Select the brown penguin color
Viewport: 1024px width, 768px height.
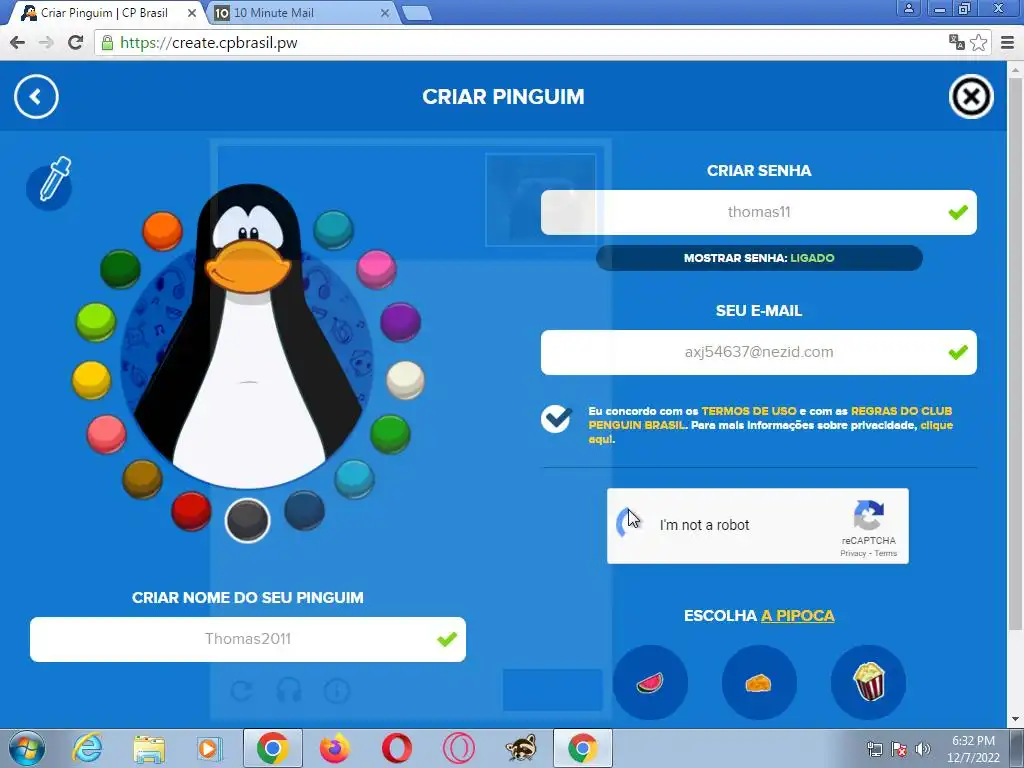[142, 479]
